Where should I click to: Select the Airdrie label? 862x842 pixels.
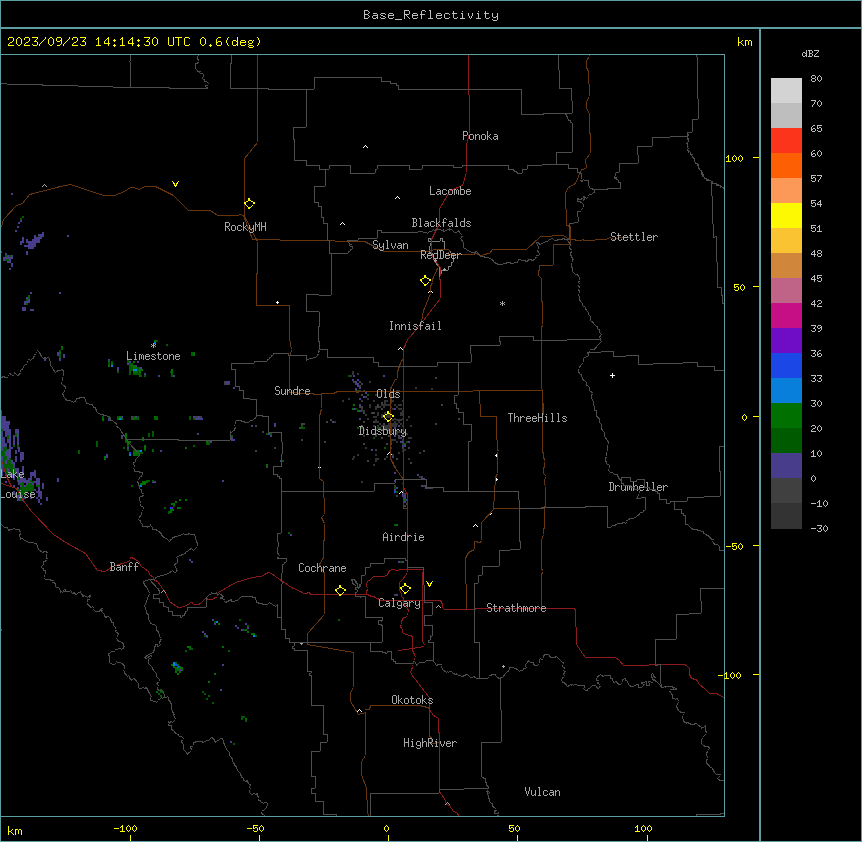click(404, 537)
